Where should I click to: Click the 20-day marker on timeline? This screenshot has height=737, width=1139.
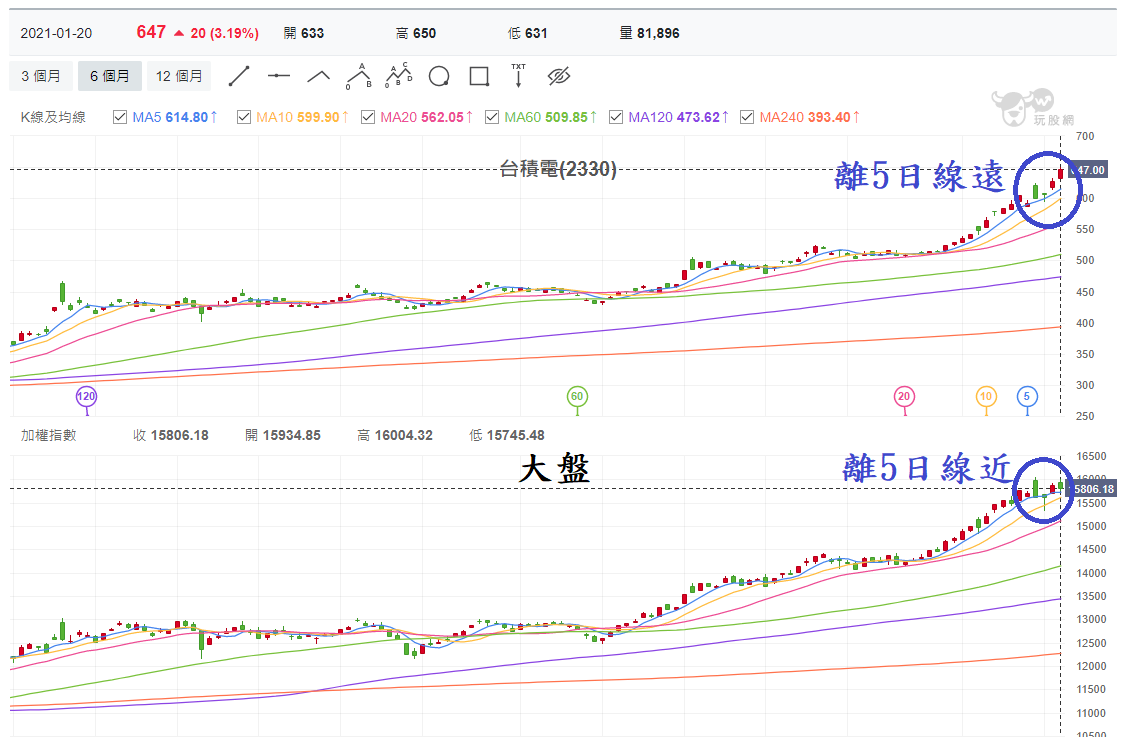tap(904, 396)
